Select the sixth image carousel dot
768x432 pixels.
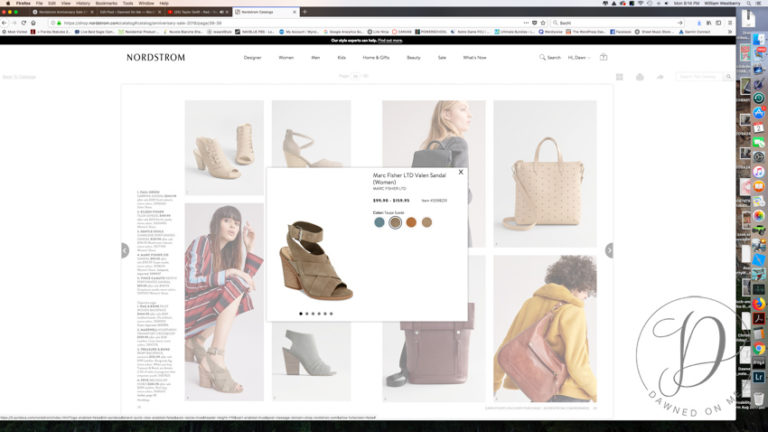coord(331,313)
